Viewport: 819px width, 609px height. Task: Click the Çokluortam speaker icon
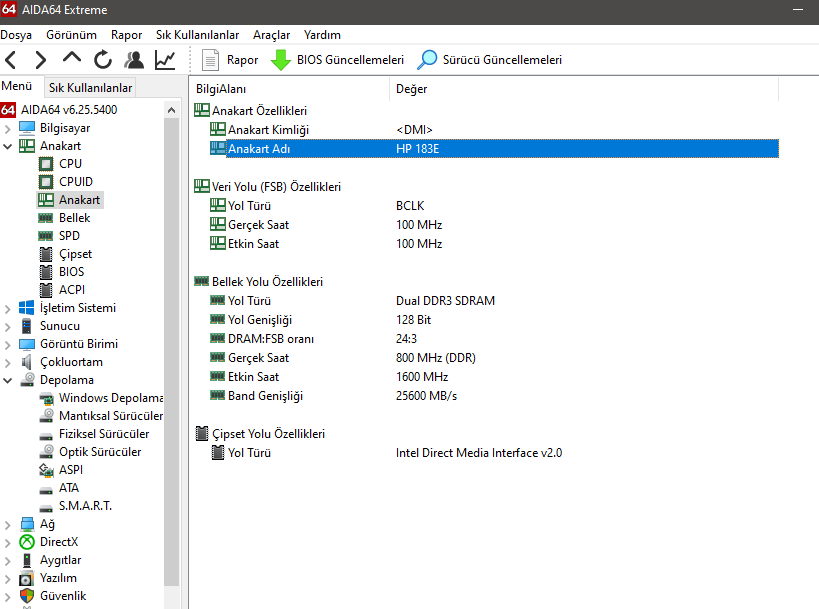tap(27, 362)
